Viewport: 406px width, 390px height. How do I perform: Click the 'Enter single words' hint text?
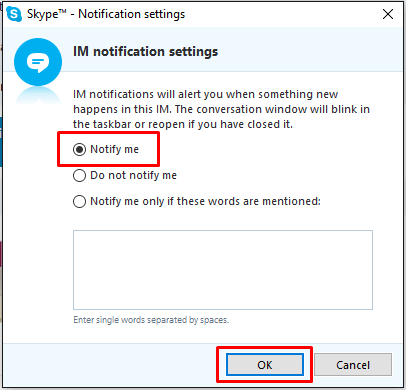(x=151, y=320)
